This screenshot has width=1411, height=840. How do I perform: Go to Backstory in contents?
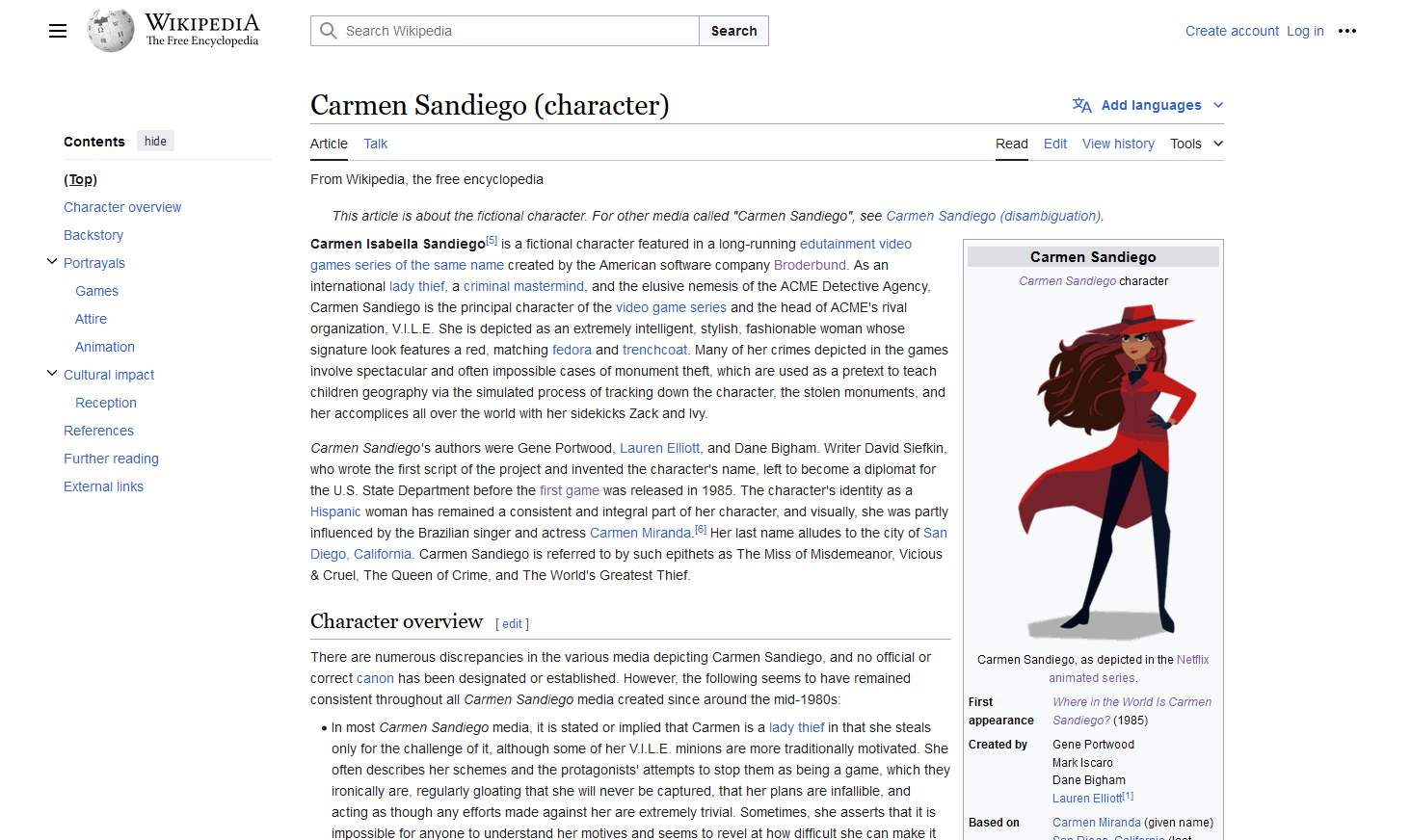point(93,235)
